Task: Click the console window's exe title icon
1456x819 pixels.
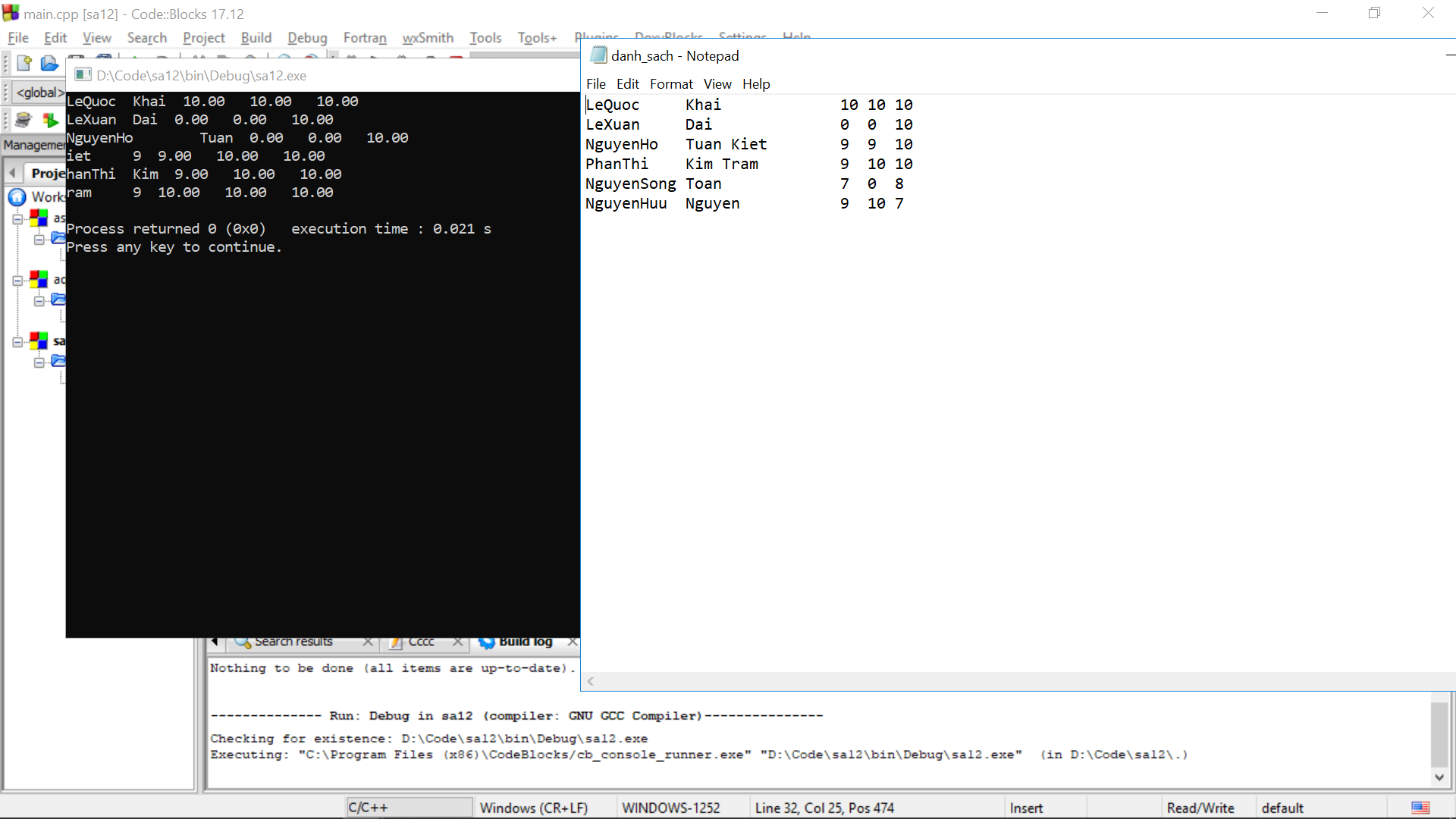Action: [x=83, y=75]
